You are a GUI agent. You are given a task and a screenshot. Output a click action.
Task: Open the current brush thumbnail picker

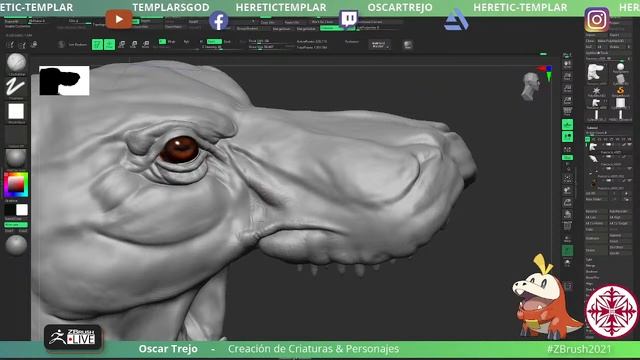tap(16, 62)
